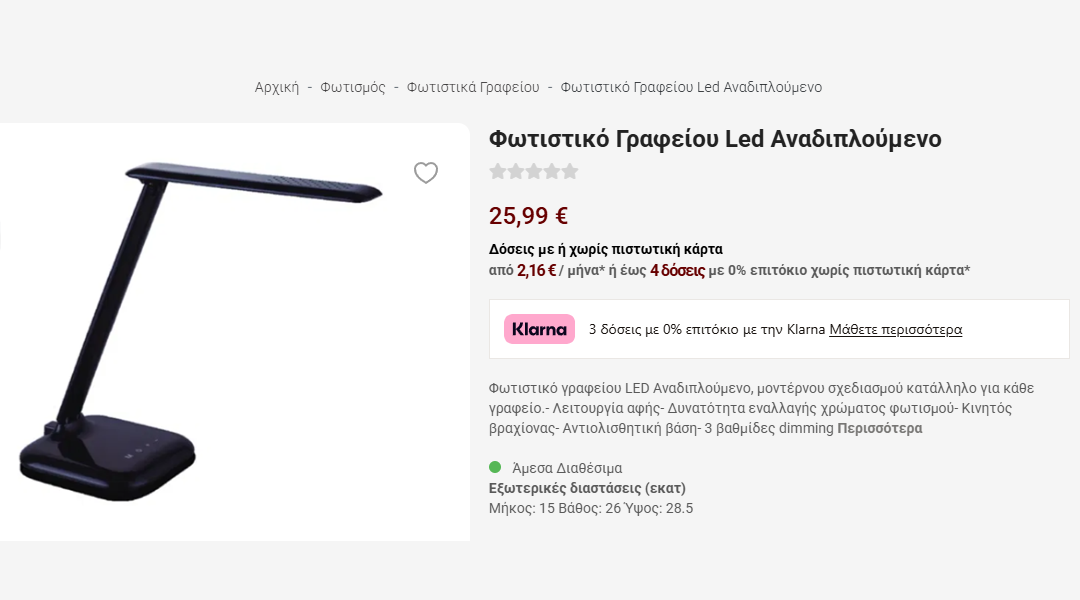1080x600 pixels.
Task: Click the 4 δόσεις installments text
Action: point(677,270)
